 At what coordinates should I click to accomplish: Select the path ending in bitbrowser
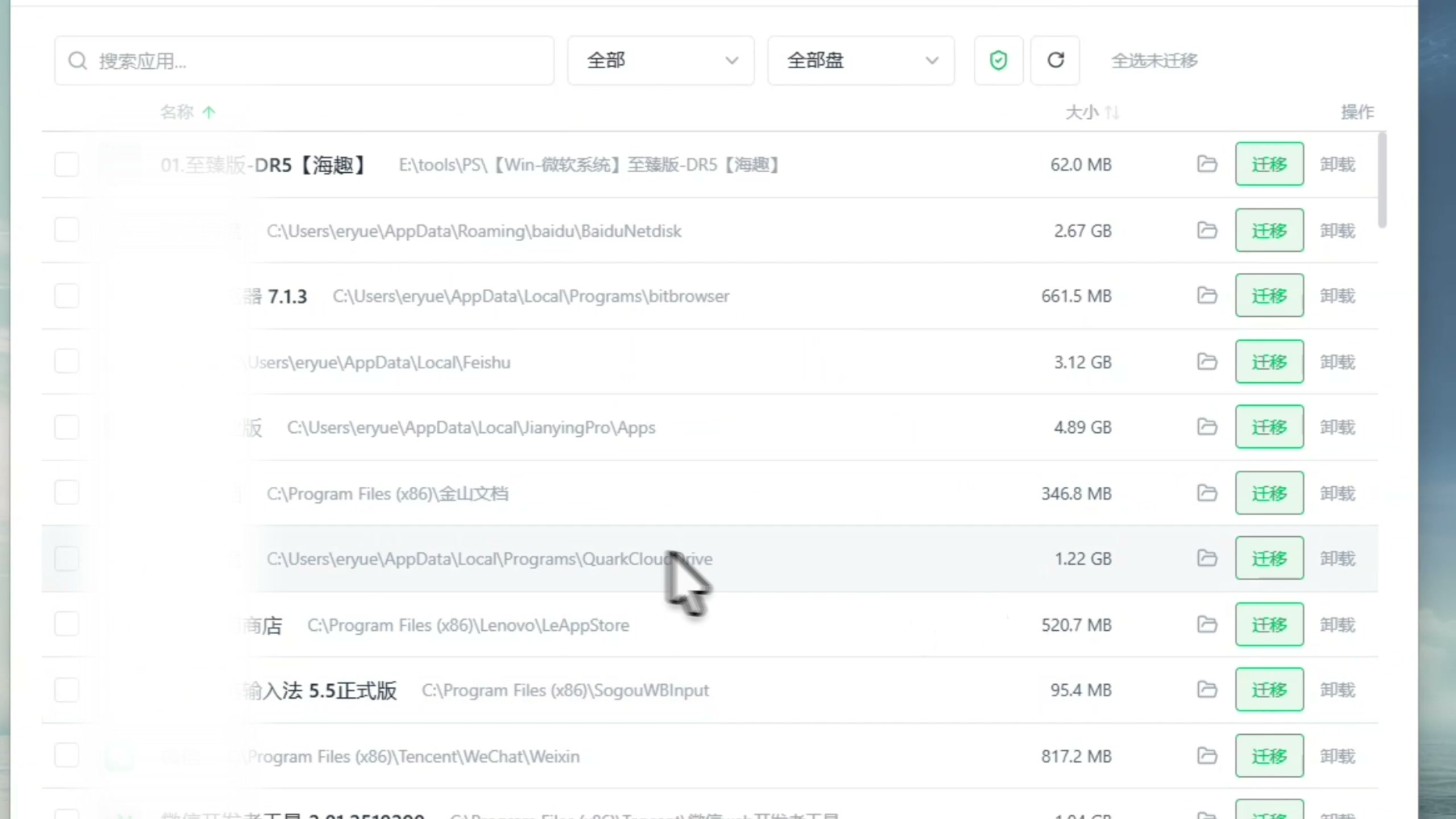coord(531,296)
